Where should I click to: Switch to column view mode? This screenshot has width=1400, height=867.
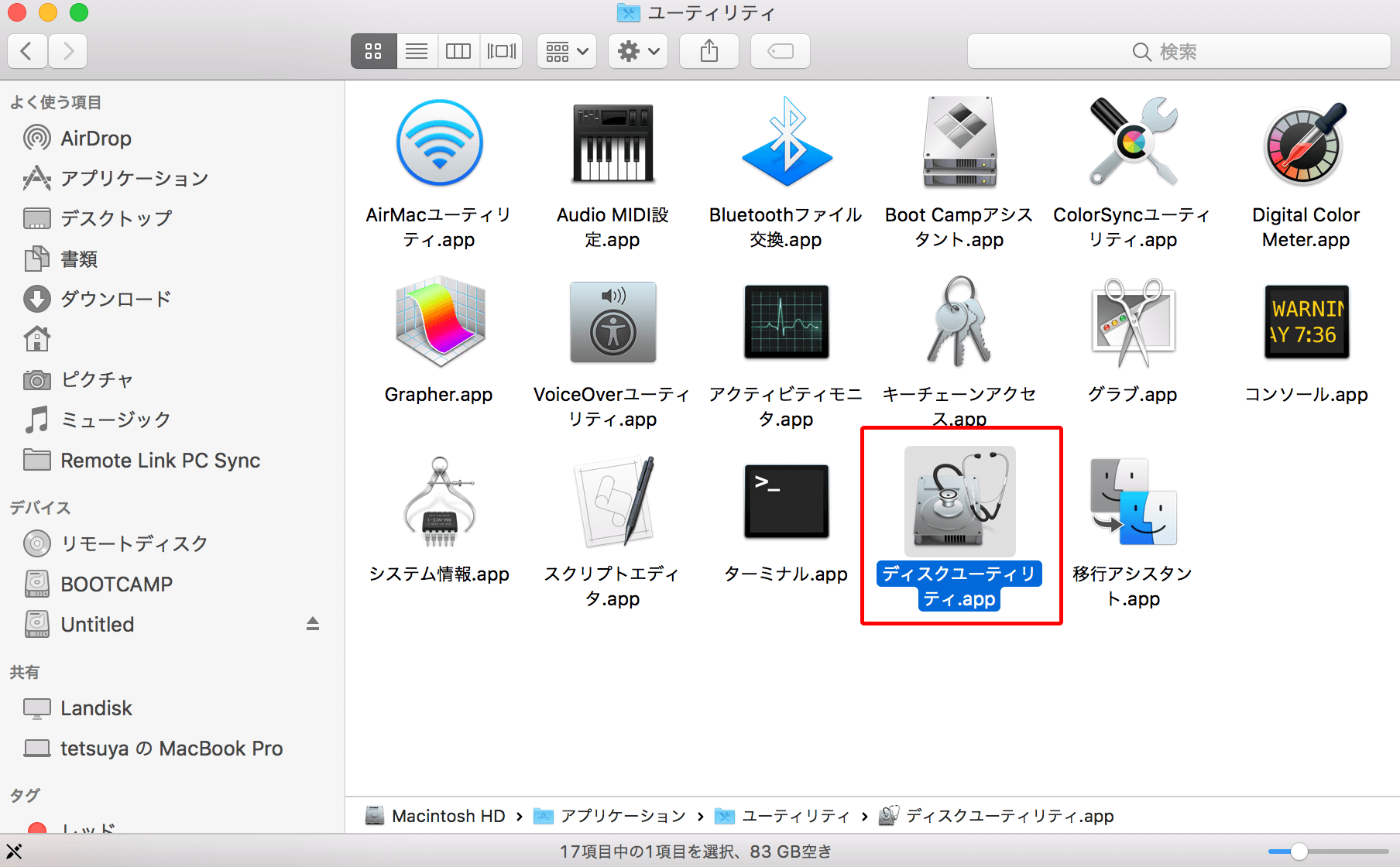tap(458, 51)
